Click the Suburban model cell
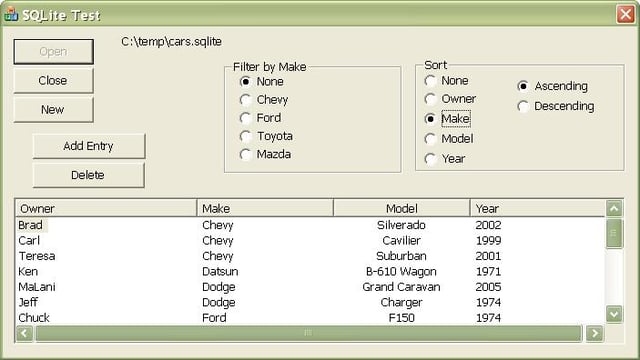This screenshot has height=360, width=640. [x=401, y=256]
